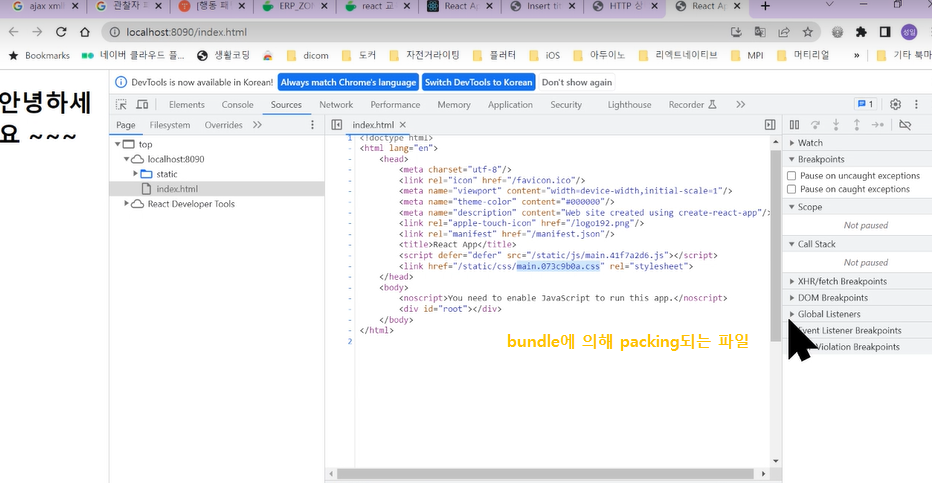
Task: Hide the debugger sidebar icon
Action: [x=770, y=125]
